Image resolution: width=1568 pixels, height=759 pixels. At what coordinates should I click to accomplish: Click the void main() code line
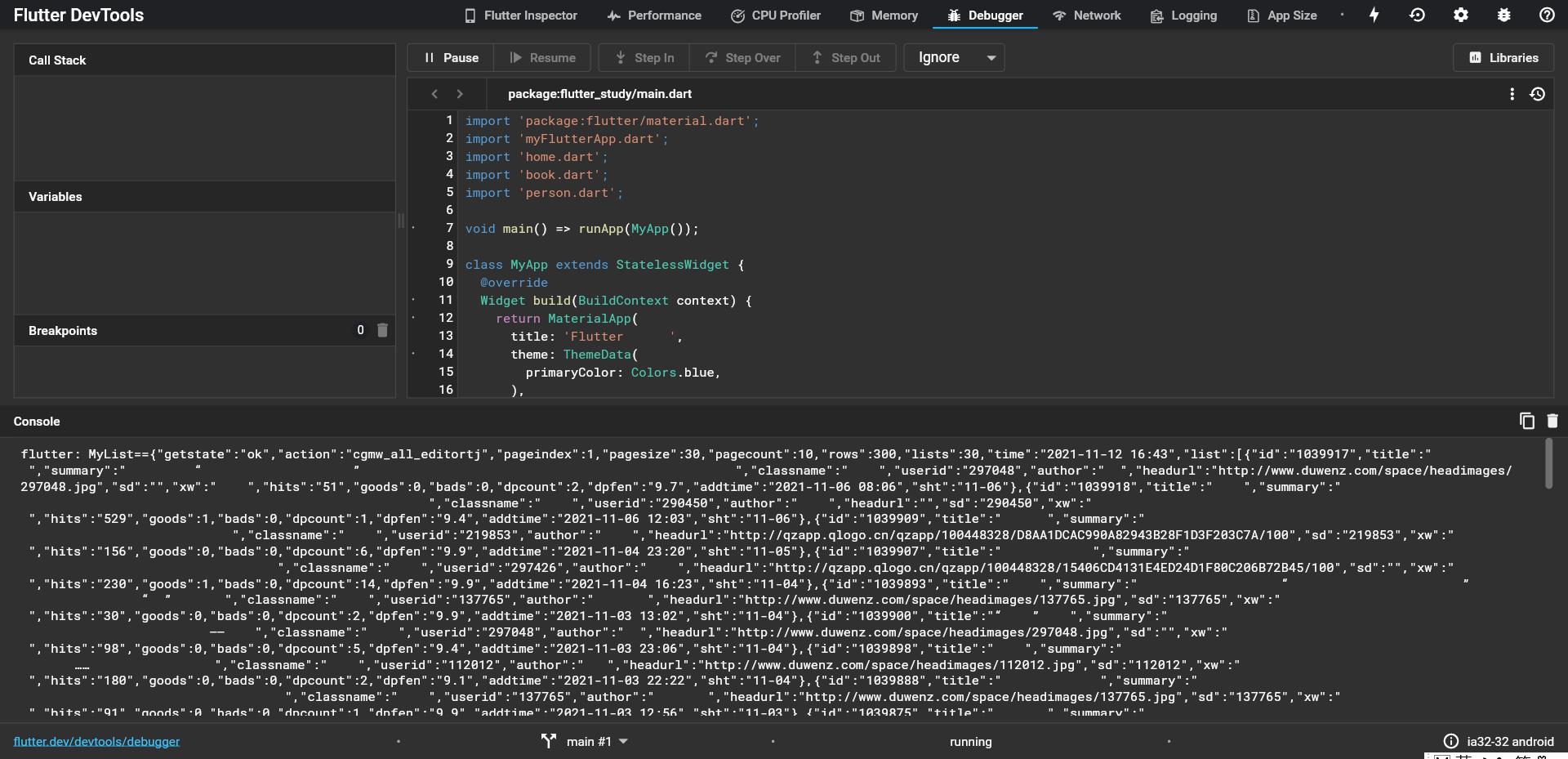point(582,229)
